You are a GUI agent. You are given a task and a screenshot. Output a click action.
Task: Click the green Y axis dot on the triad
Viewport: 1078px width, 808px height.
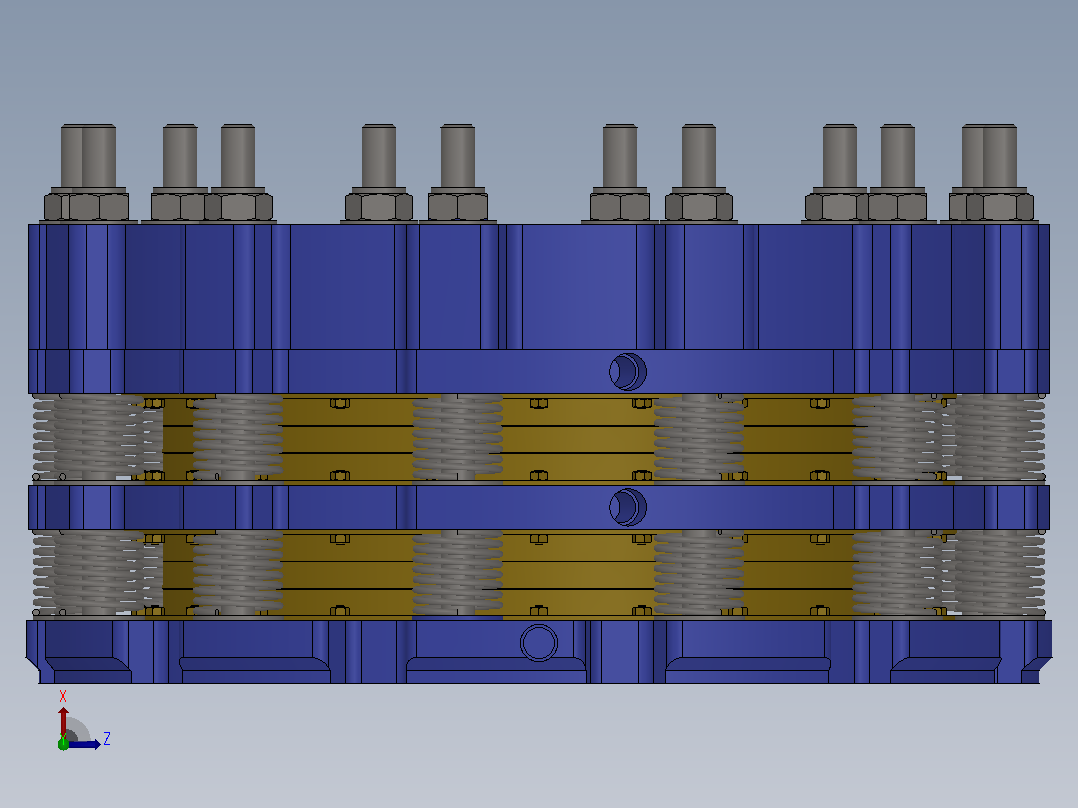[63, 743]
